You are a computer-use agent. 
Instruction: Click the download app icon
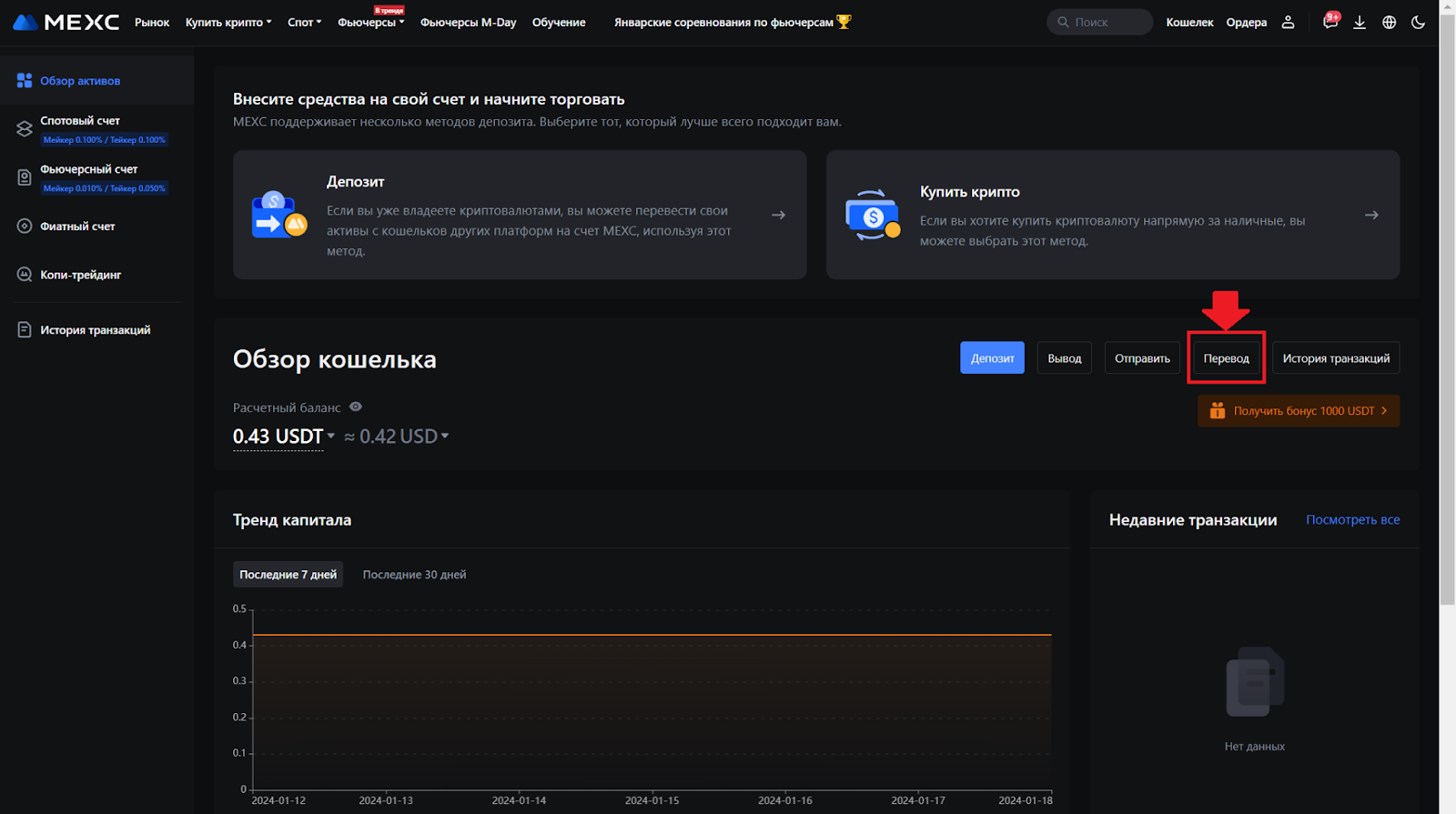click(1359, 22)
